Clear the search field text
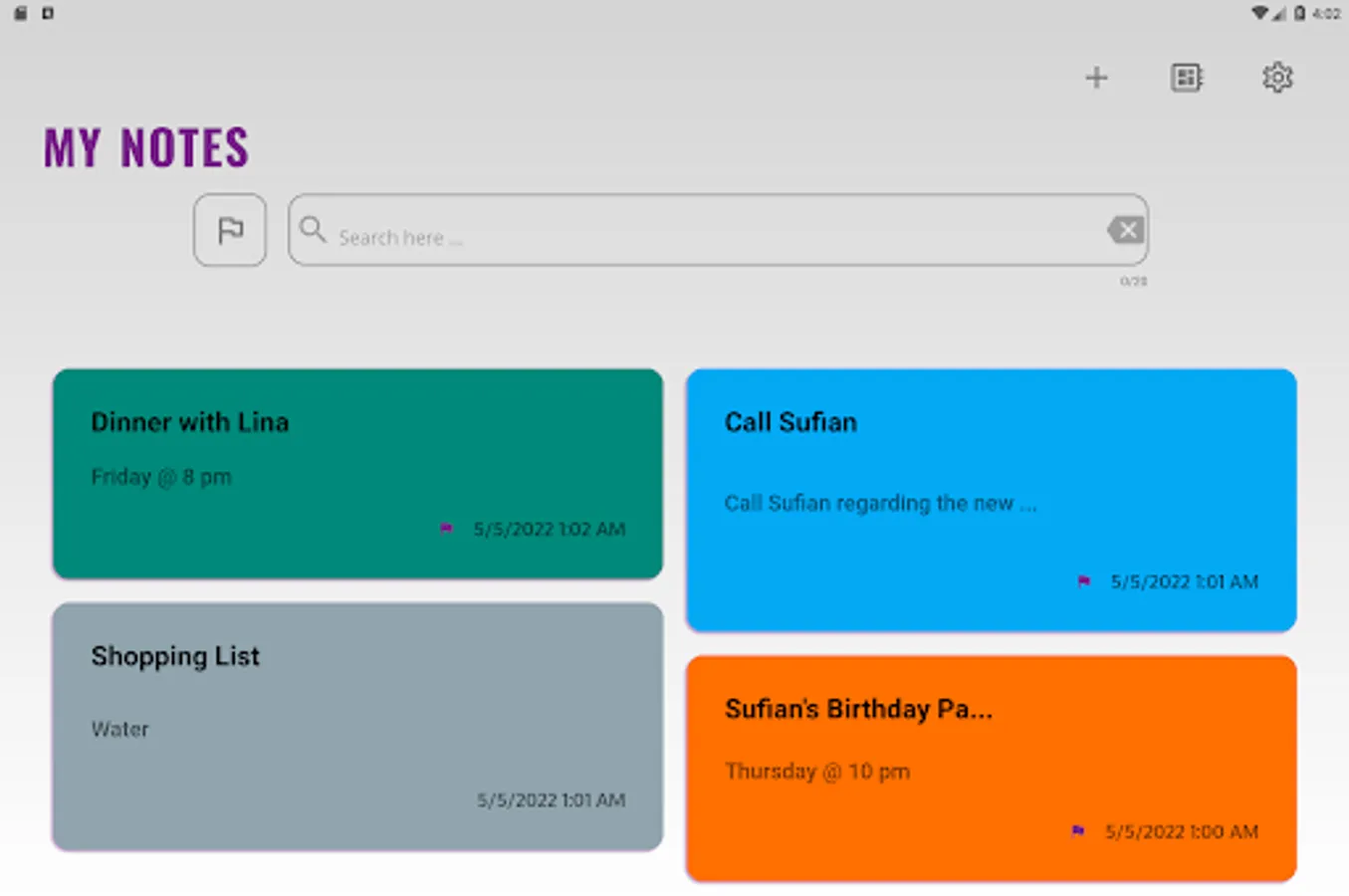1349x896 pixels. pyautogui.click(x=1126, y=230)
